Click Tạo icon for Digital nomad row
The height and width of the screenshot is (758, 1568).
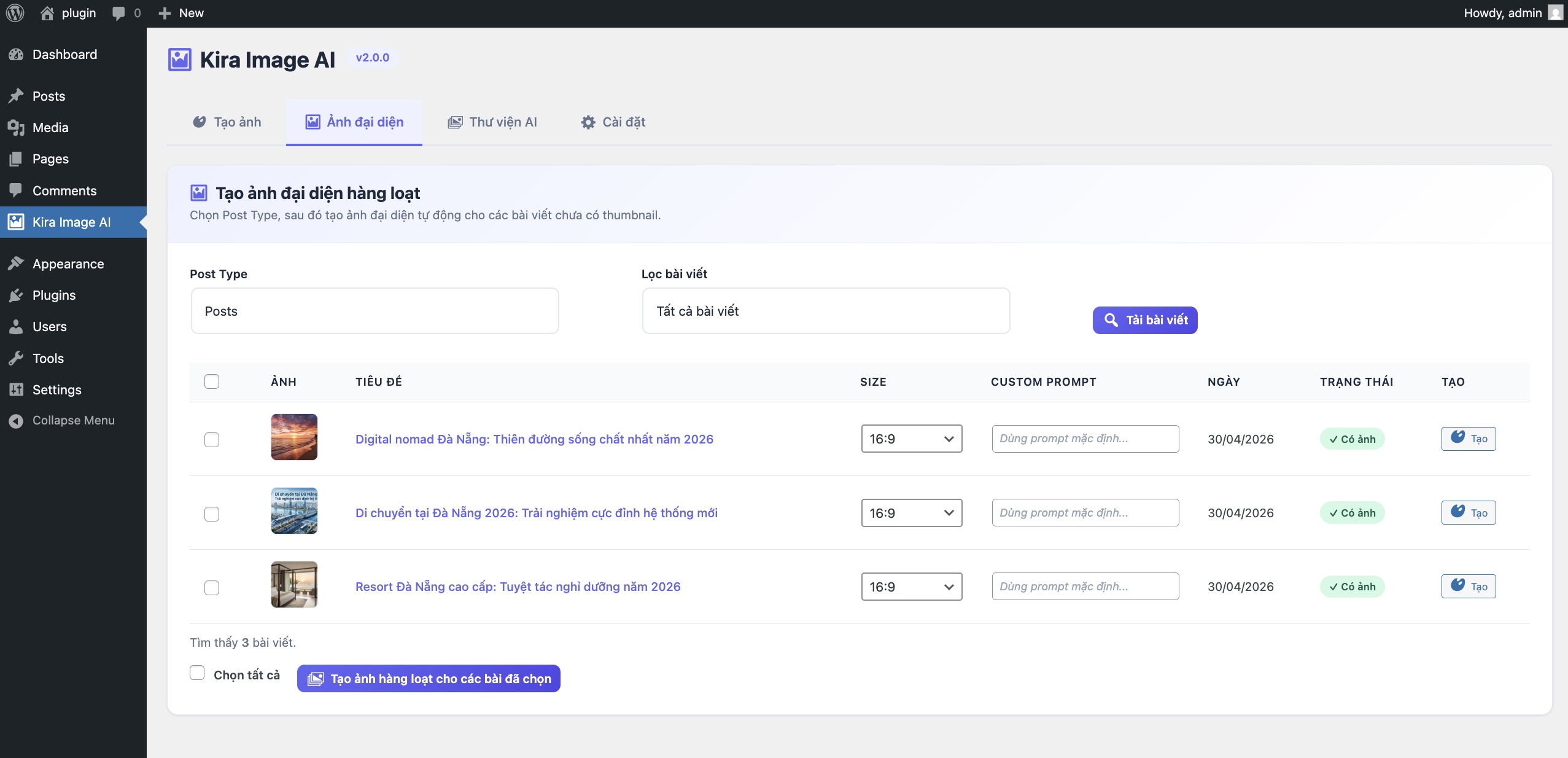tap(1458, 437)
